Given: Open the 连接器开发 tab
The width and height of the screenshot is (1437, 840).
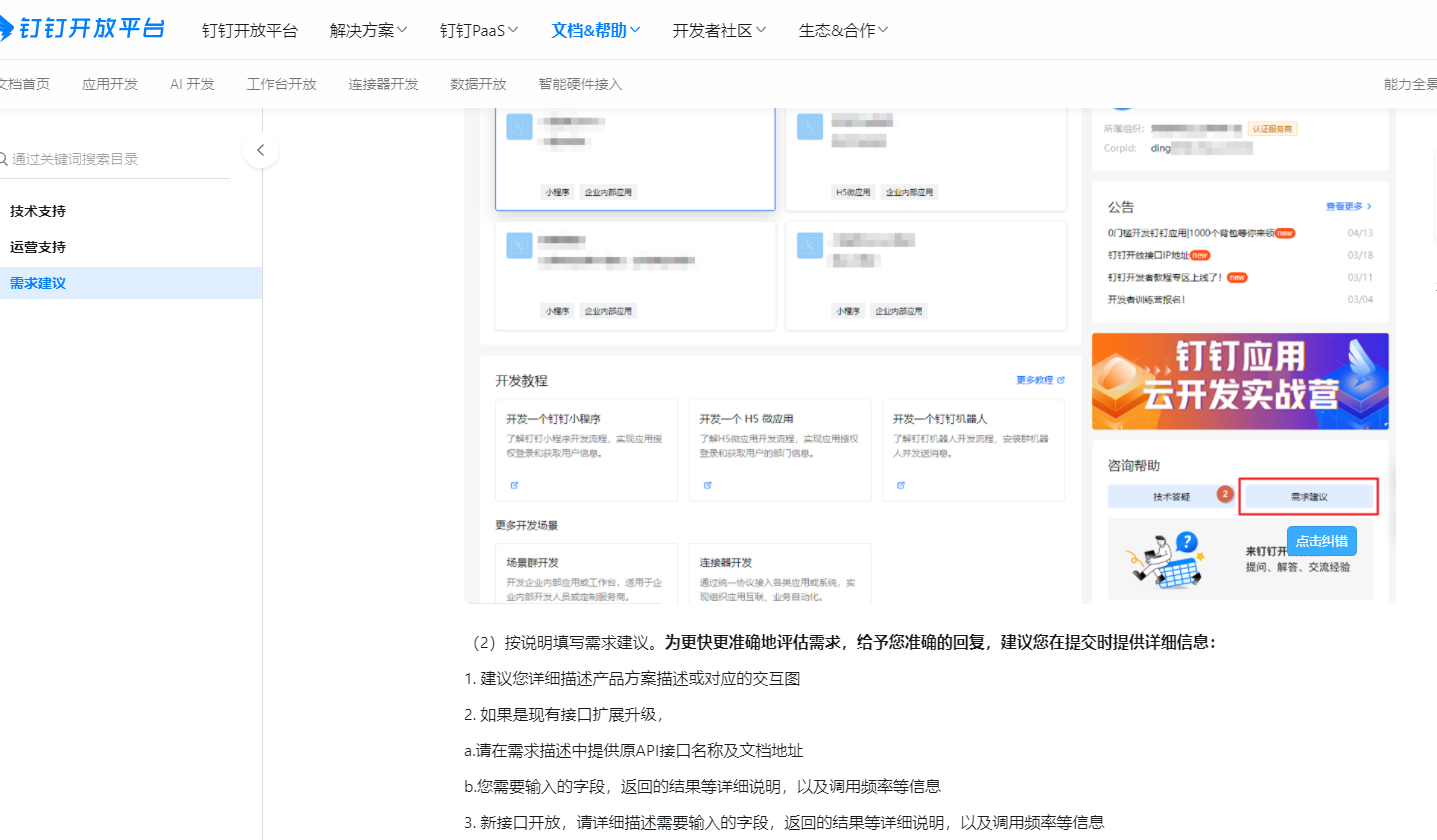Looking at the screenshot, I should 384,84.
